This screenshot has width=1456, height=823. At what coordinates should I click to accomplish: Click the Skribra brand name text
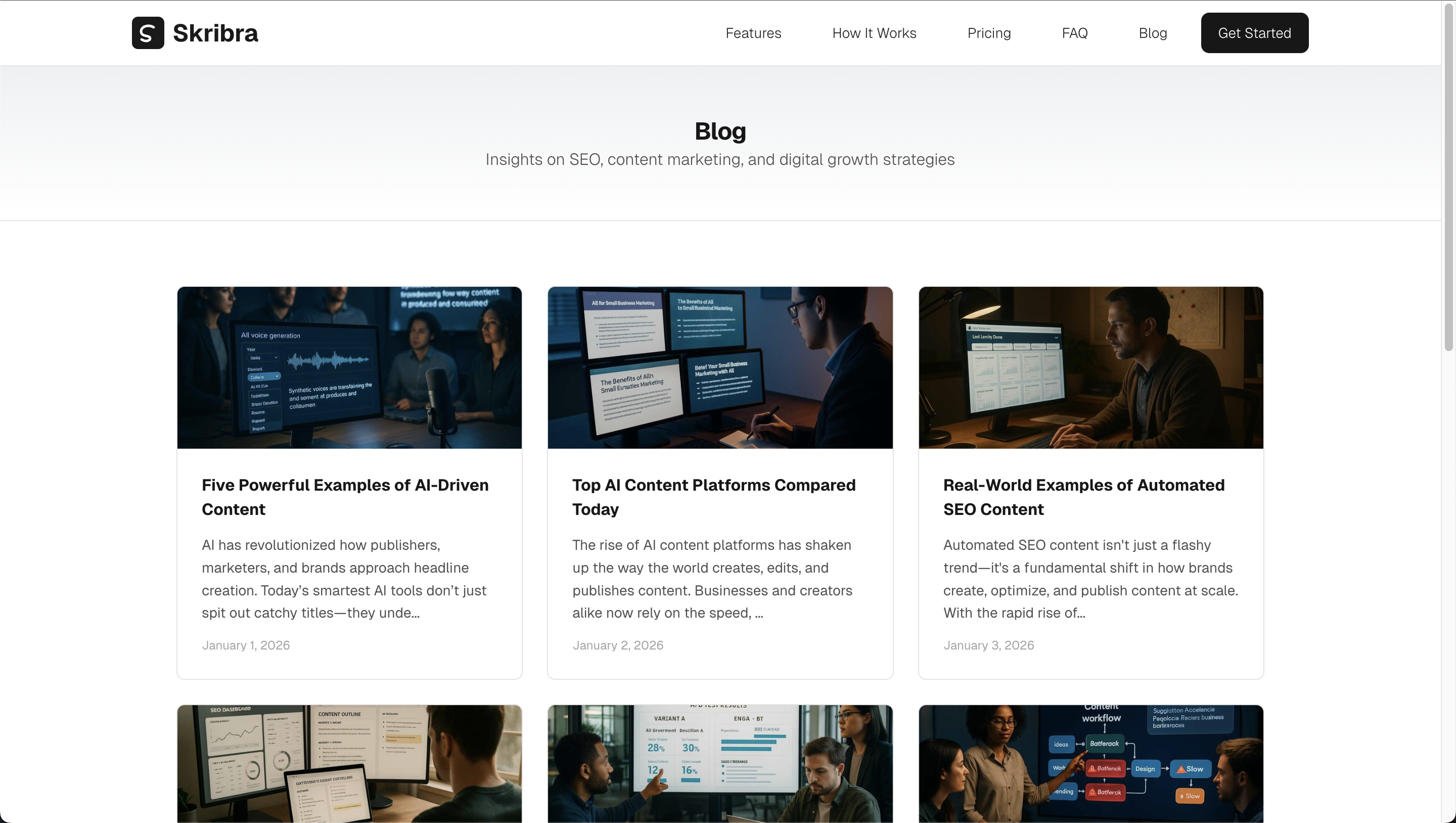tap(215, 33)
